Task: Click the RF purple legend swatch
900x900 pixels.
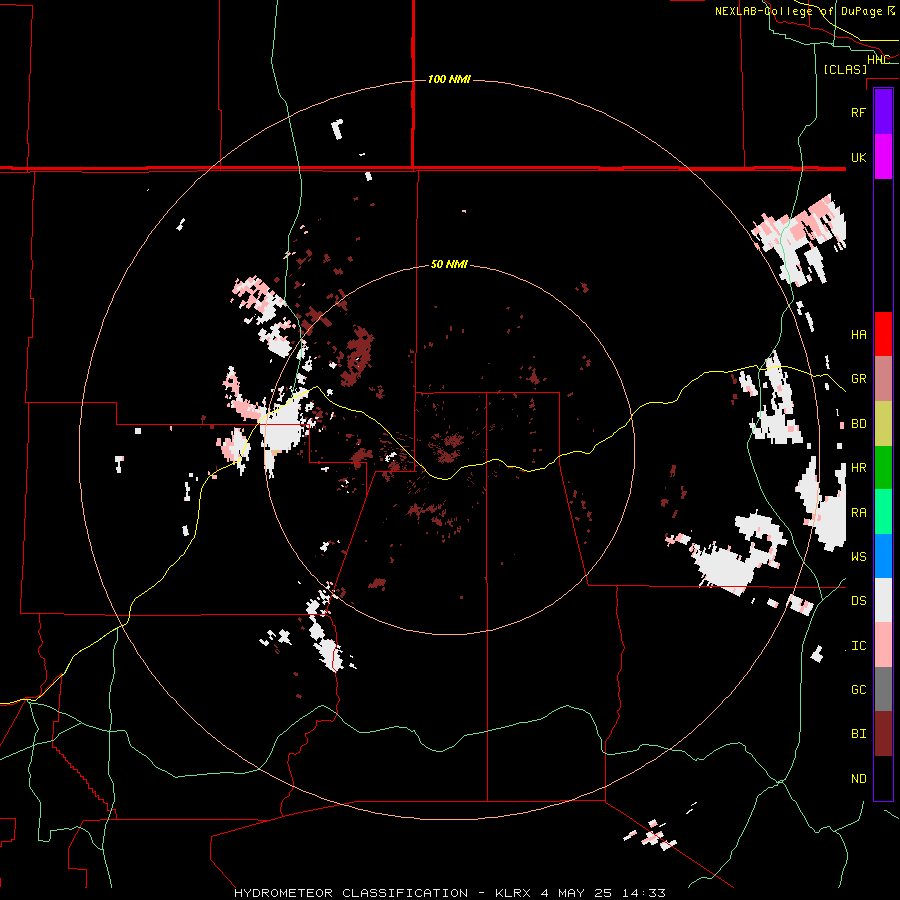Action: (x=883, y=112)
